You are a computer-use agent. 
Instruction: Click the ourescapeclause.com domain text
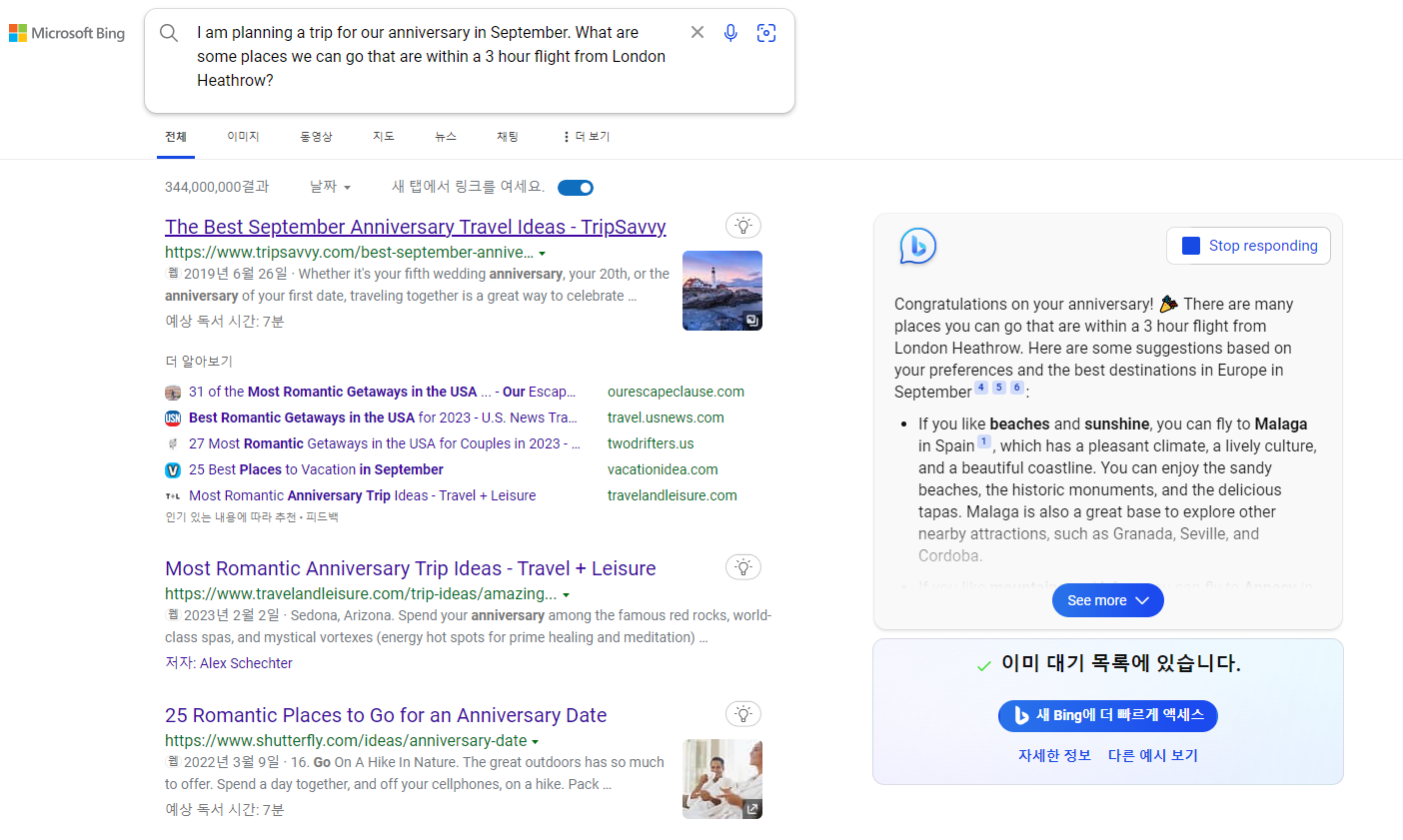tap(676, 392)
